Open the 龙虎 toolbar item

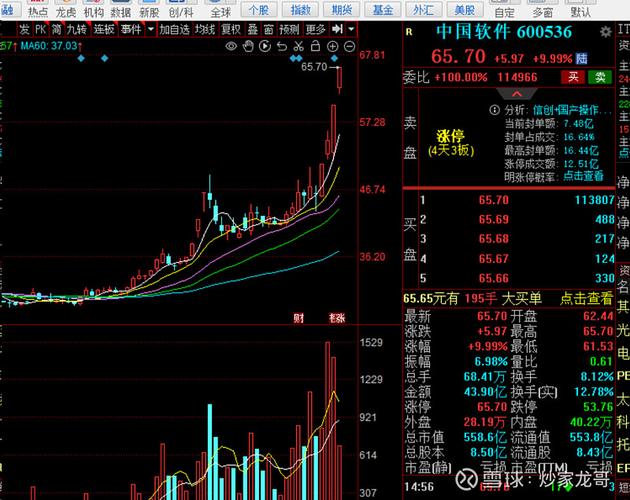pos(65,10)
